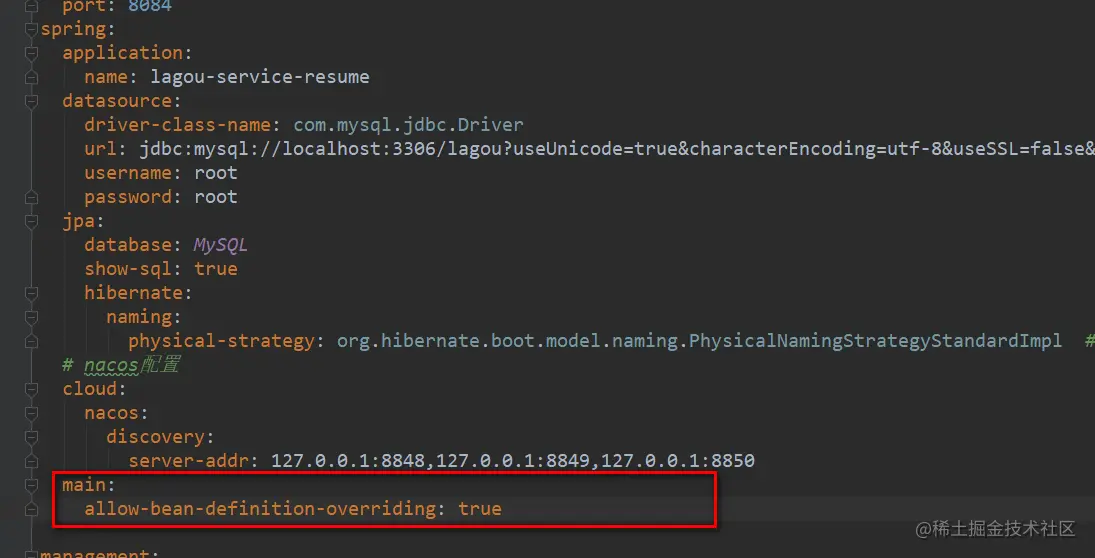
Task: Click the username key
Action: coord(129,172)
